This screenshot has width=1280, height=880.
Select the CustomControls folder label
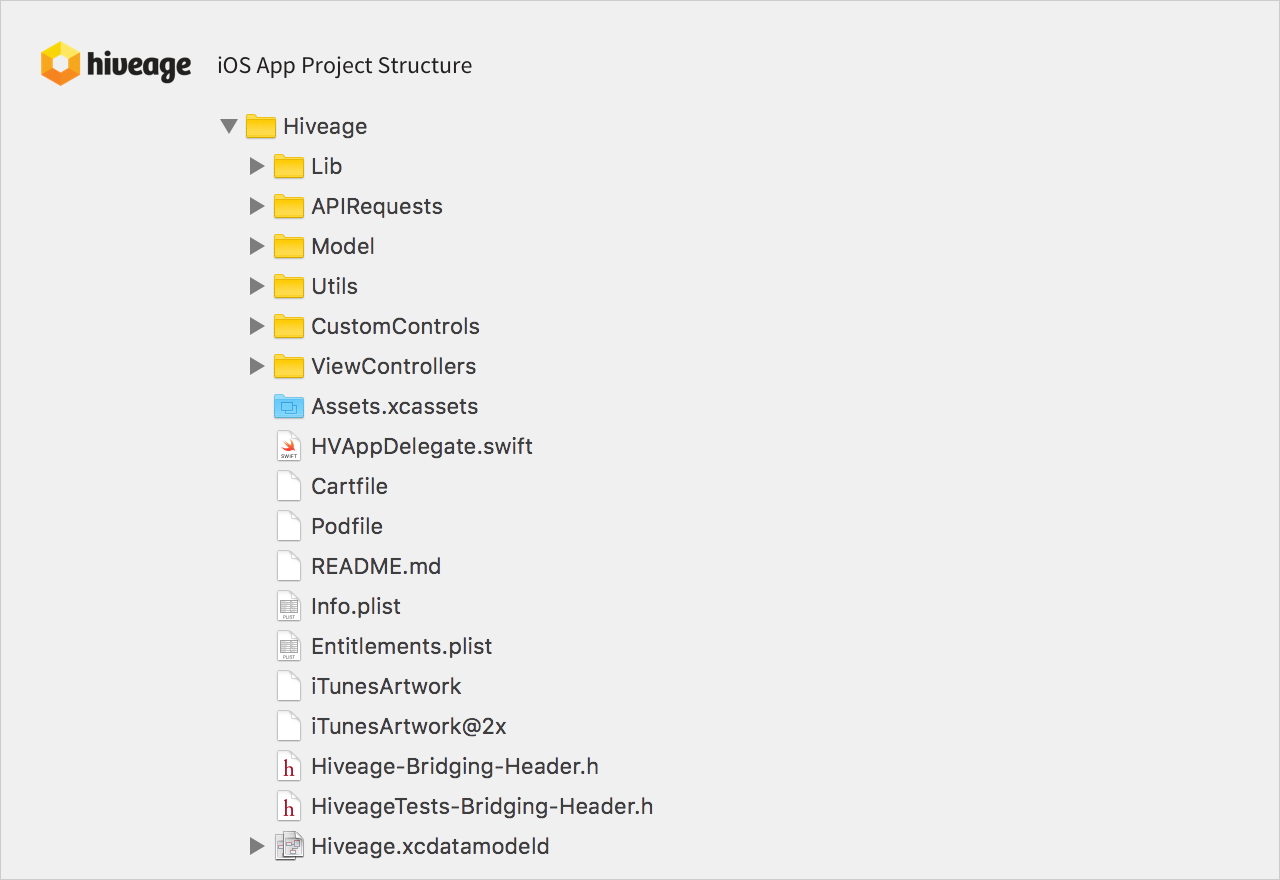coord(395,326)
